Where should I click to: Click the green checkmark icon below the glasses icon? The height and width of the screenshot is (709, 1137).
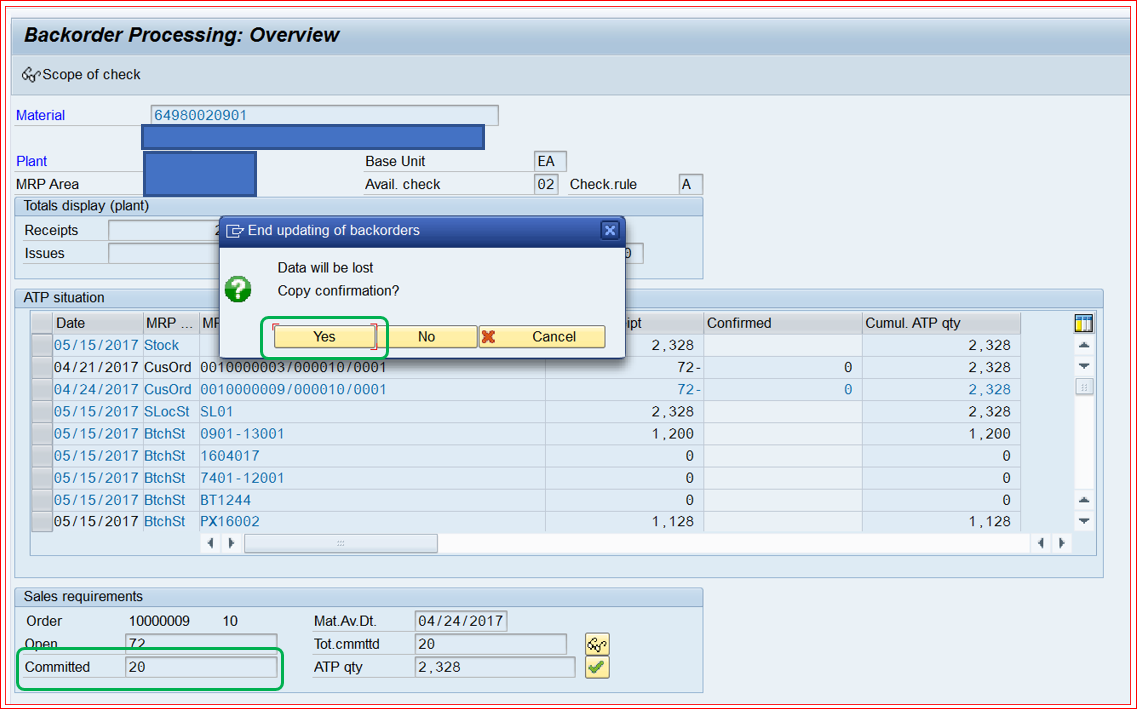(x=596, y=666)
